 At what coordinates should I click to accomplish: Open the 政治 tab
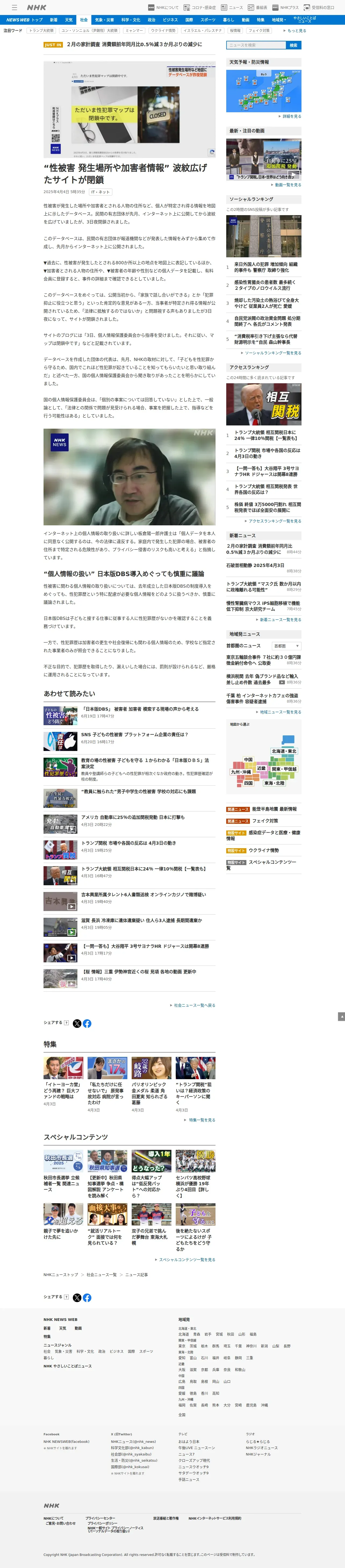click(x=152, y=20)
